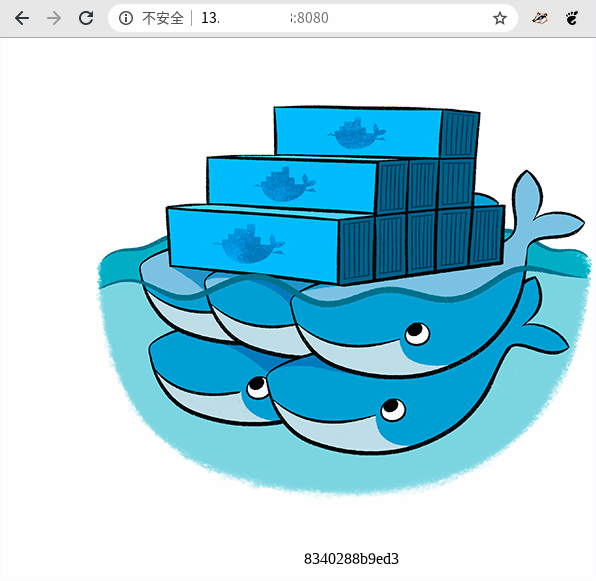Viewport: 596px width, 581px height.
Task: Focus the address bar IP starting with 13.
Action: click(210, 18)
